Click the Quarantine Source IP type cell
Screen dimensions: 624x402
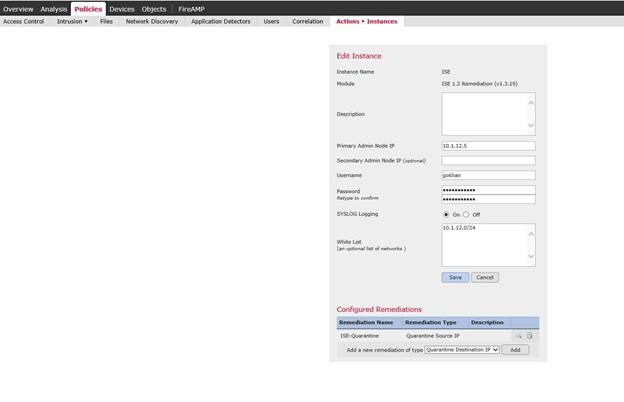click(x=433, y=336)
